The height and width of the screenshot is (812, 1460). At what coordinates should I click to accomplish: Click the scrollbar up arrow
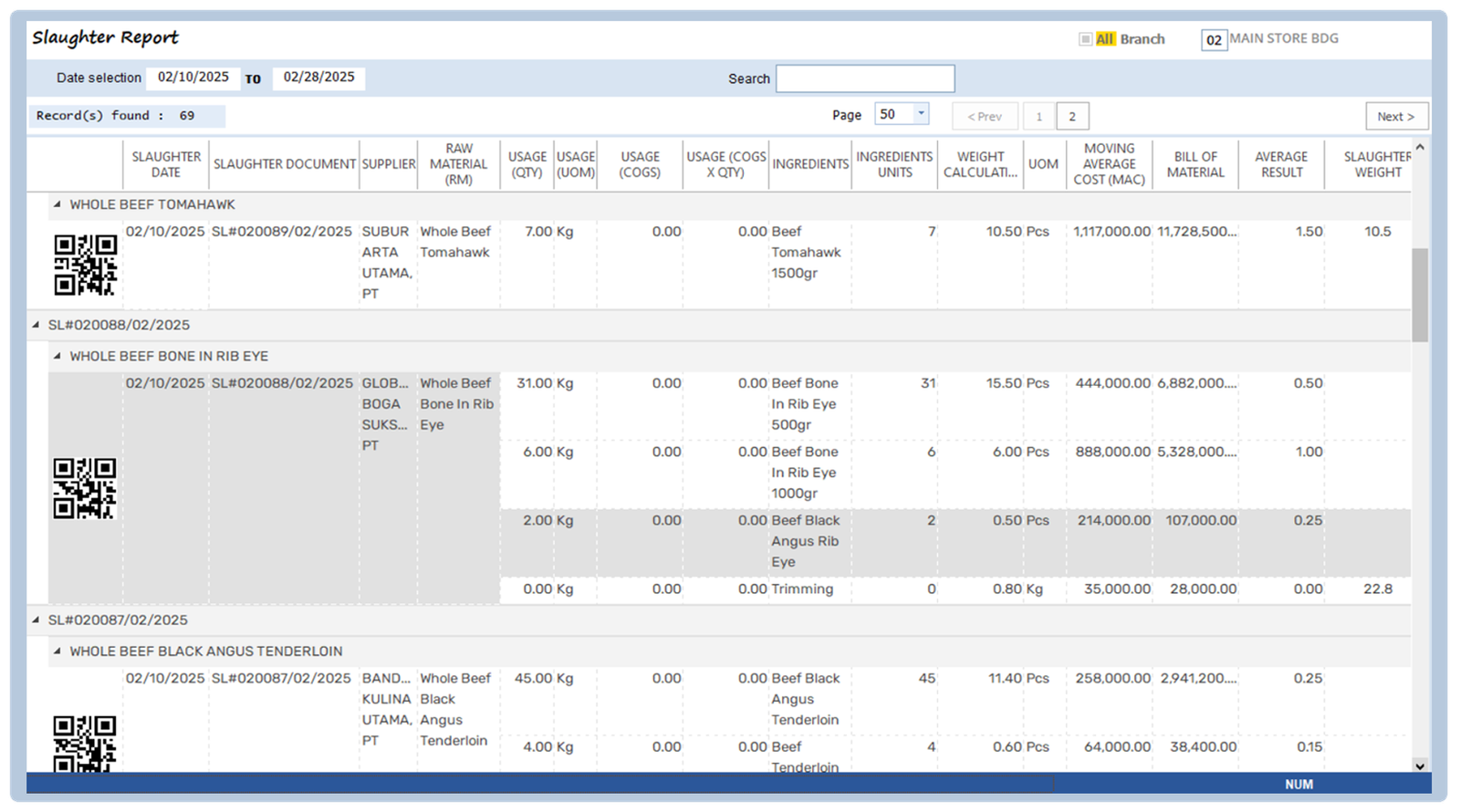1420,147
